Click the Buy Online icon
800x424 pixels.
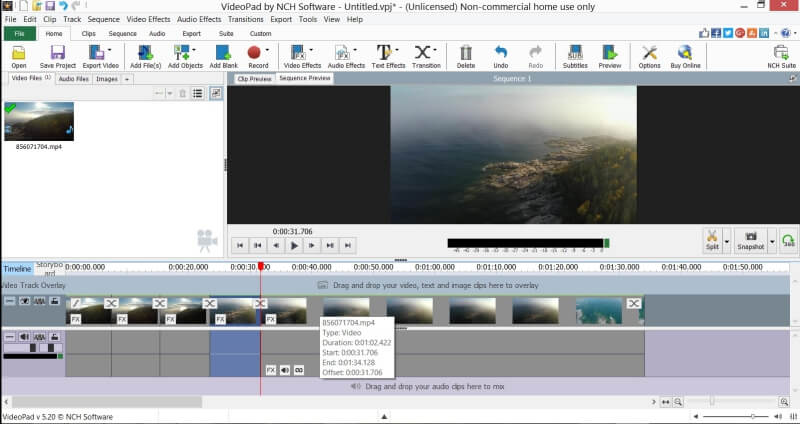pos(685,56)
